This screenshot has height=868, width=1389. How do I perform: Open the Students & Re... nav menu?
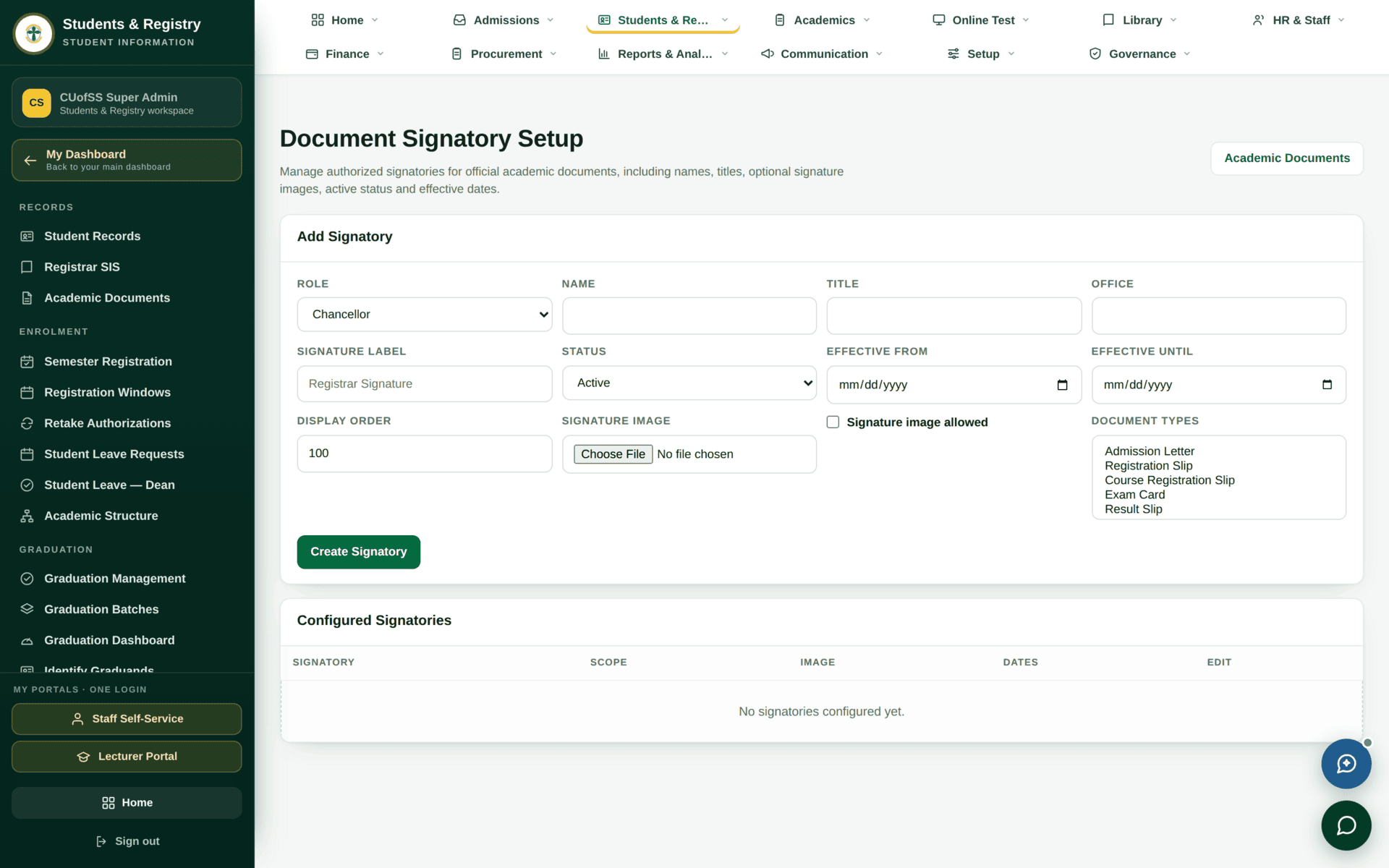coord(663,20)
